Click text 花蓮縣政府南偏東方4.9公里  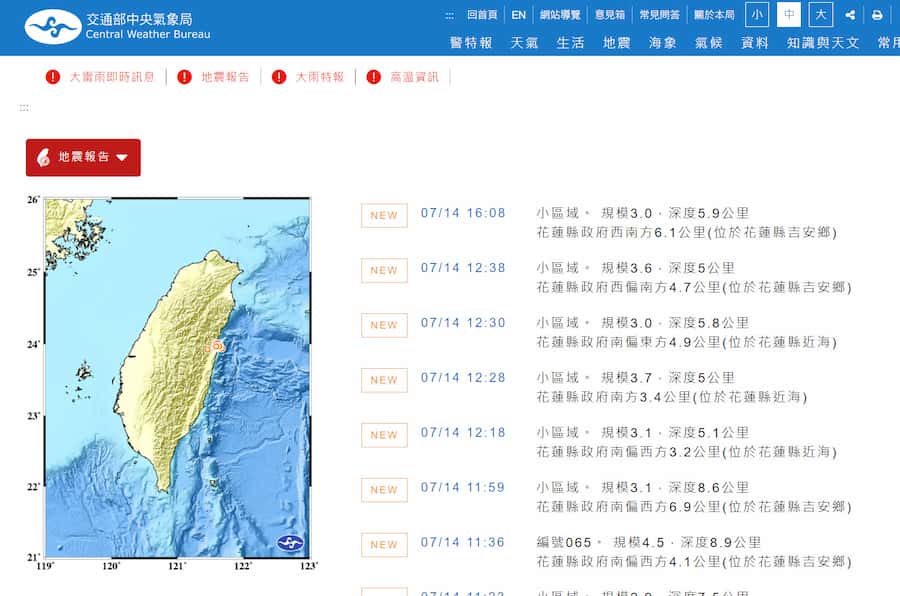tap(629, 342)
